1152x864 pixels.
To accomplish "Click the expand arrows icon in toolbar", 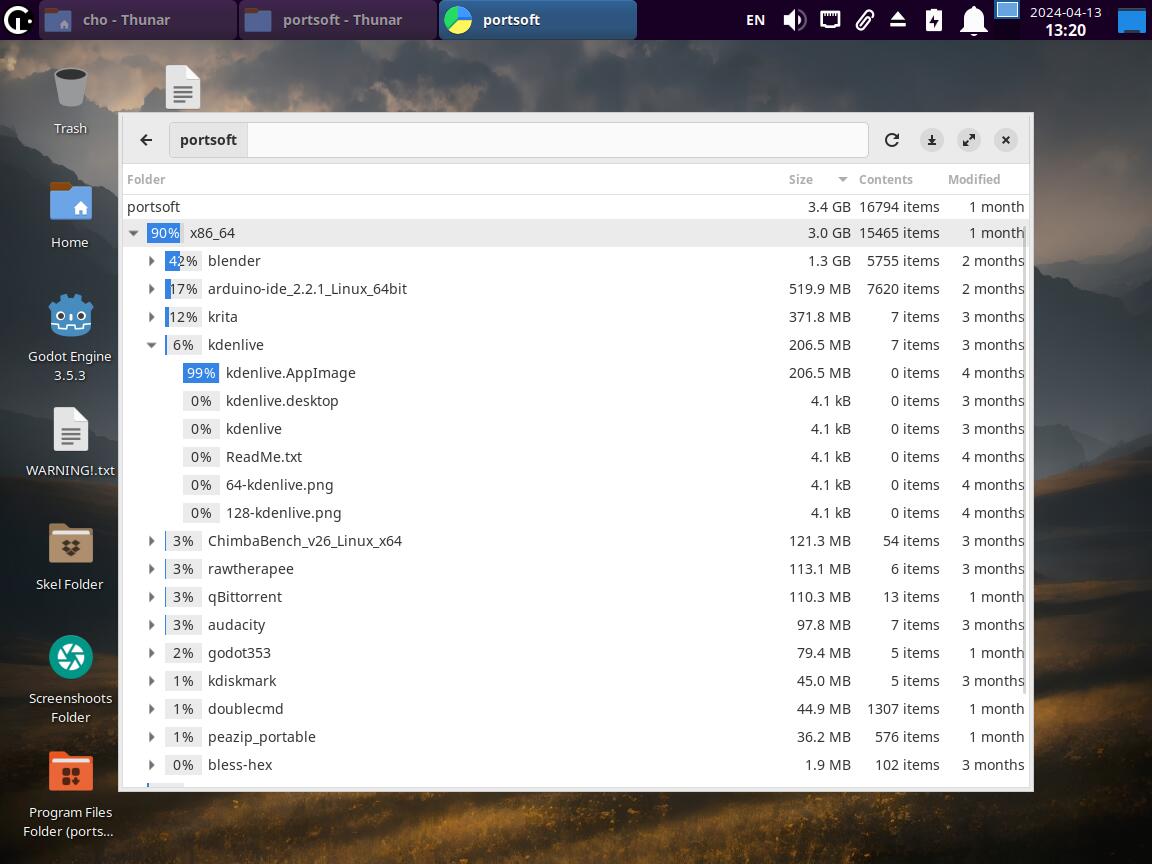I will coord(969,140).
